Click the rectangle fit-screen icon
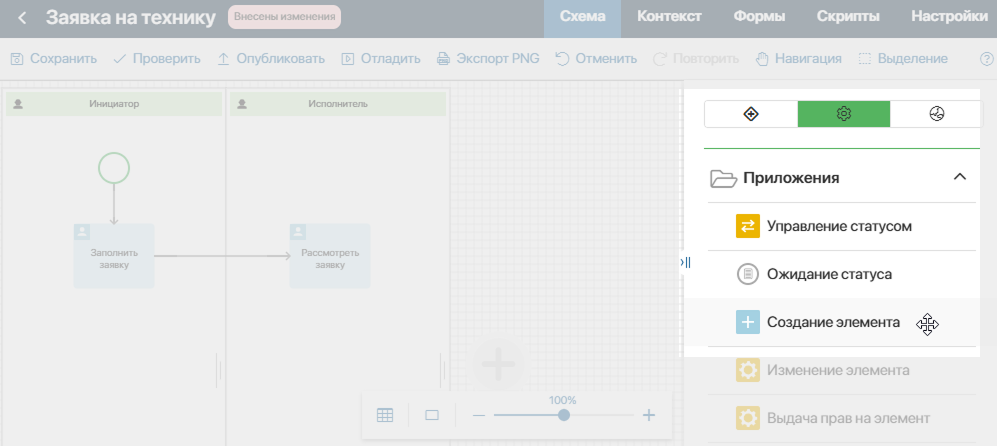The width and height of the screenshot is (997, 446). [x=432, y=415]
